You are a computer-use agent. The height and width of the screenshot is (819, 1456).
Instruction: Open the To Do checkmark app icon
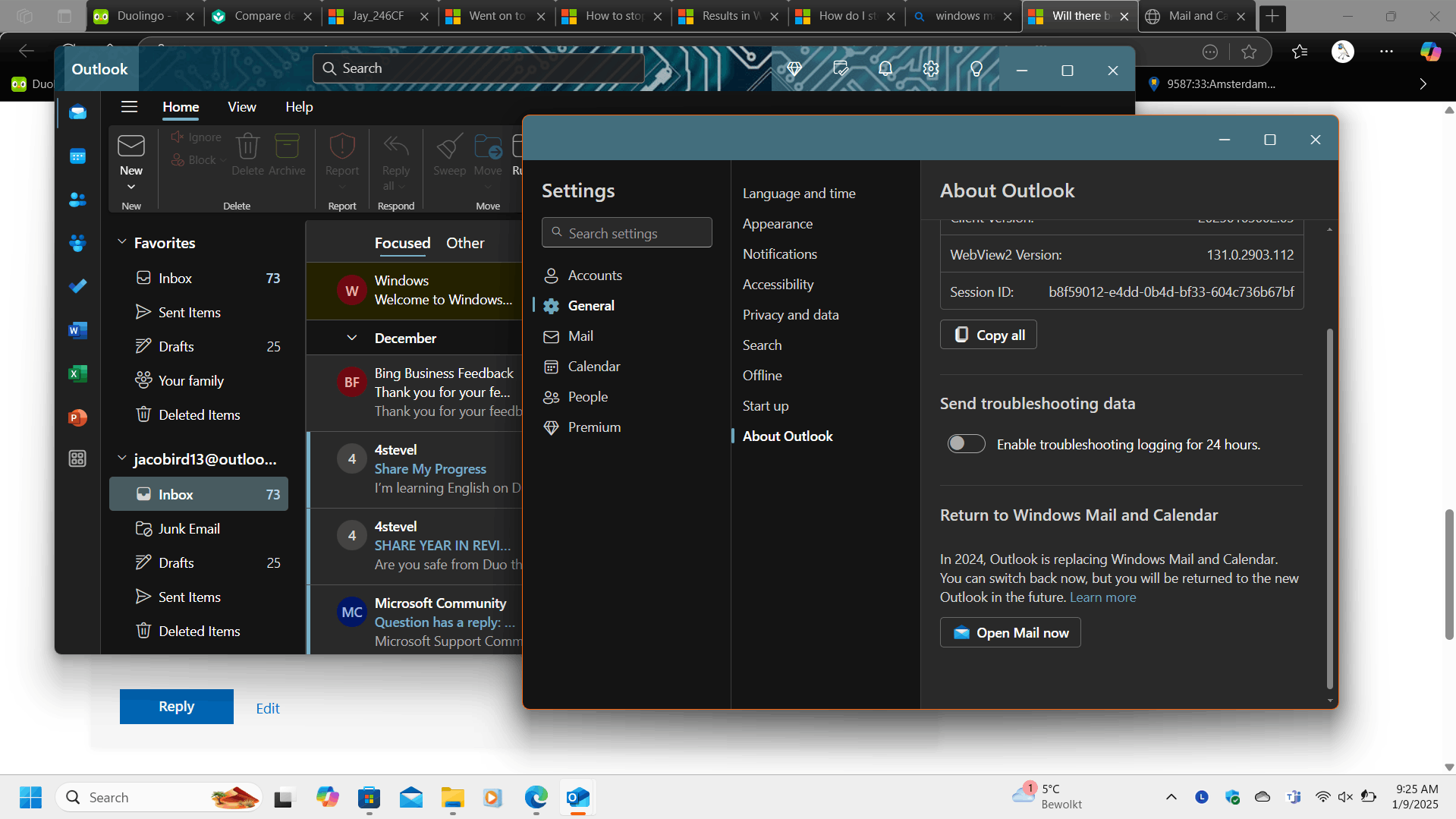(77, 286)
